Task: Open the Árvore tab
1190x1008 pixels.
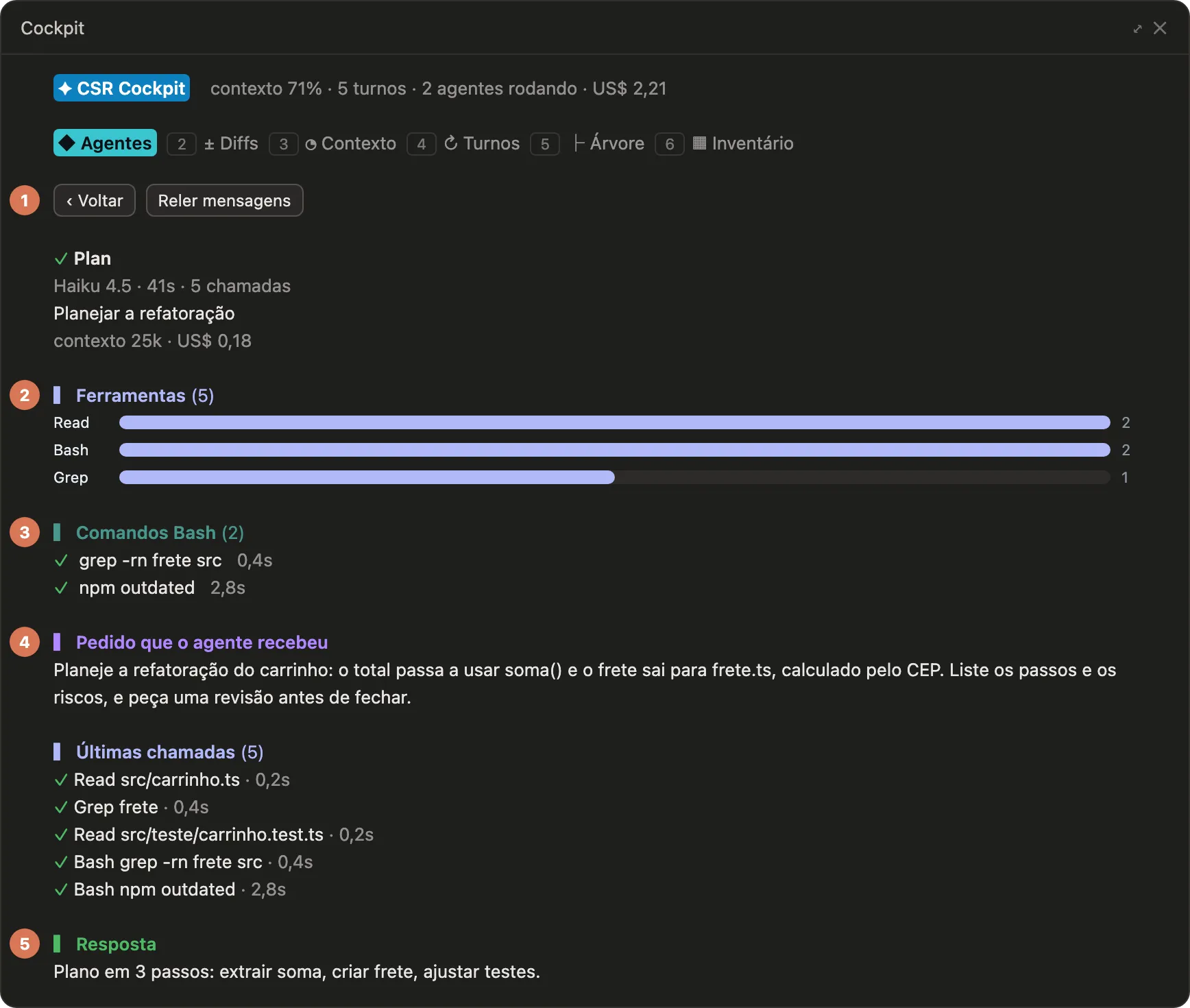Action: pos(609,143)
